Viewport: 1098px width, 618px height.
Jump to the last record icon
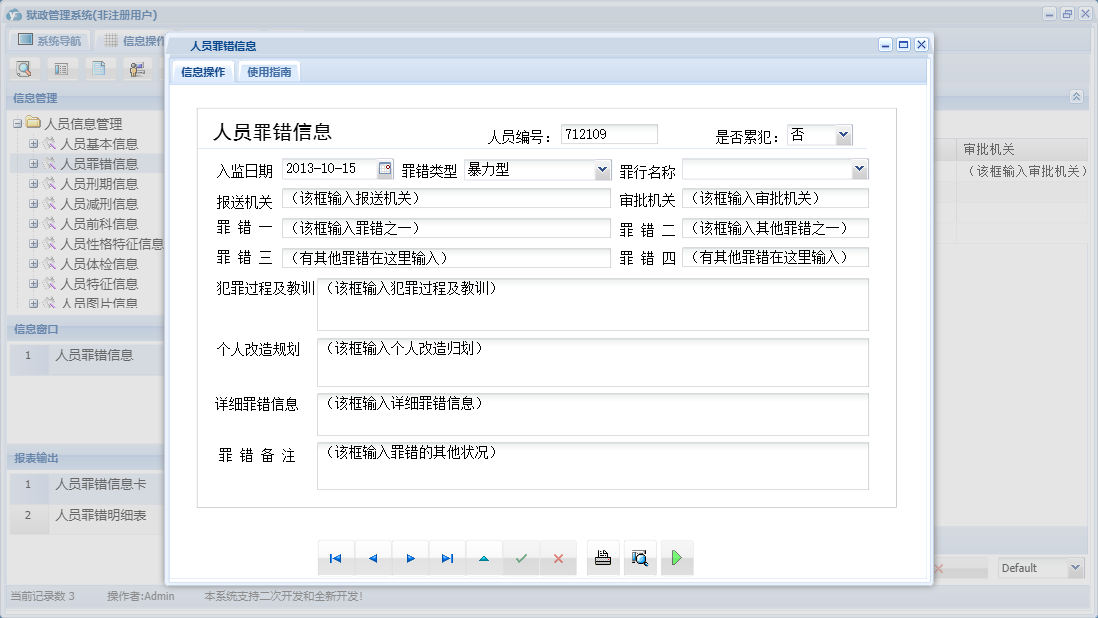pos(447,558)
